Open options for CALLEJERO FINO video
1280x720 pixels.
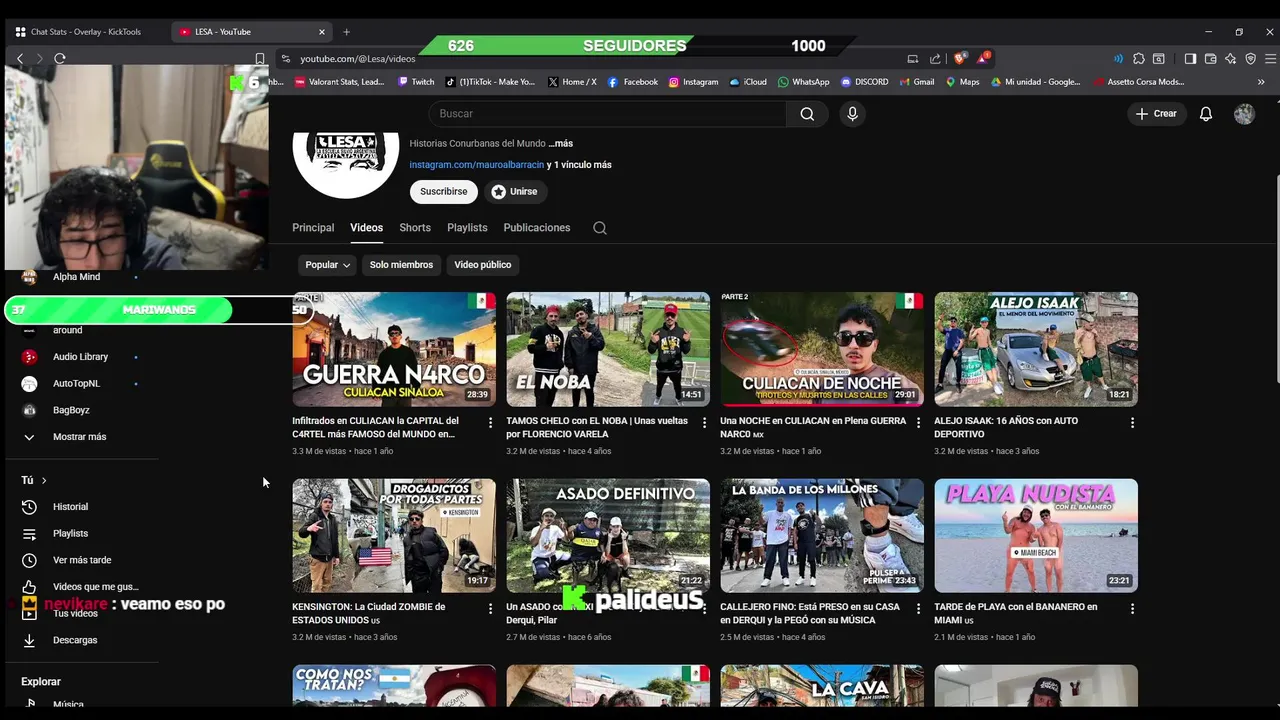[x=918, y=609]
